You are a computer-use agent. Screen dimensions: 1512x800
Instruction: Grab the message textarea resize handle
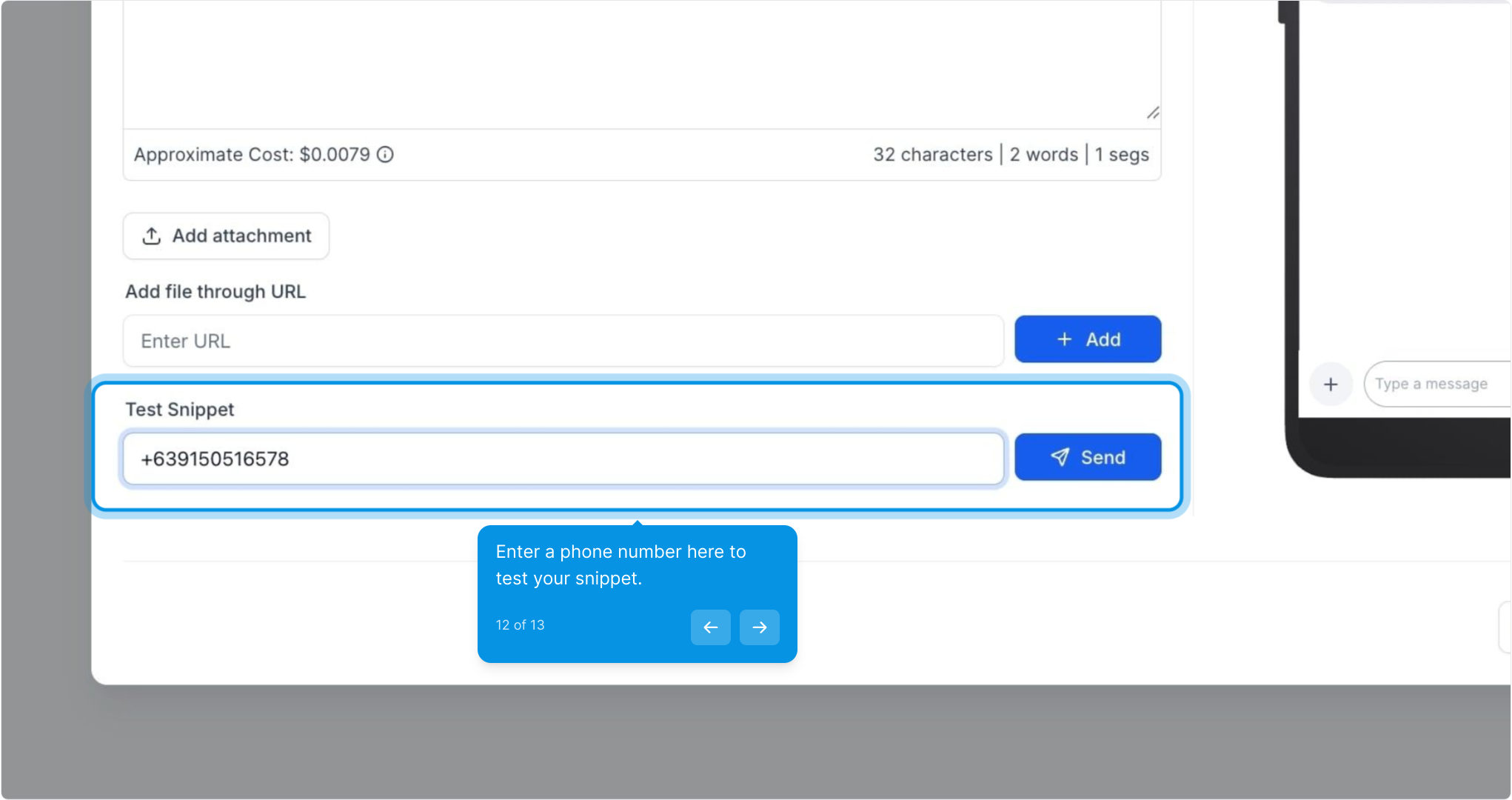[x=1153, y=113]
